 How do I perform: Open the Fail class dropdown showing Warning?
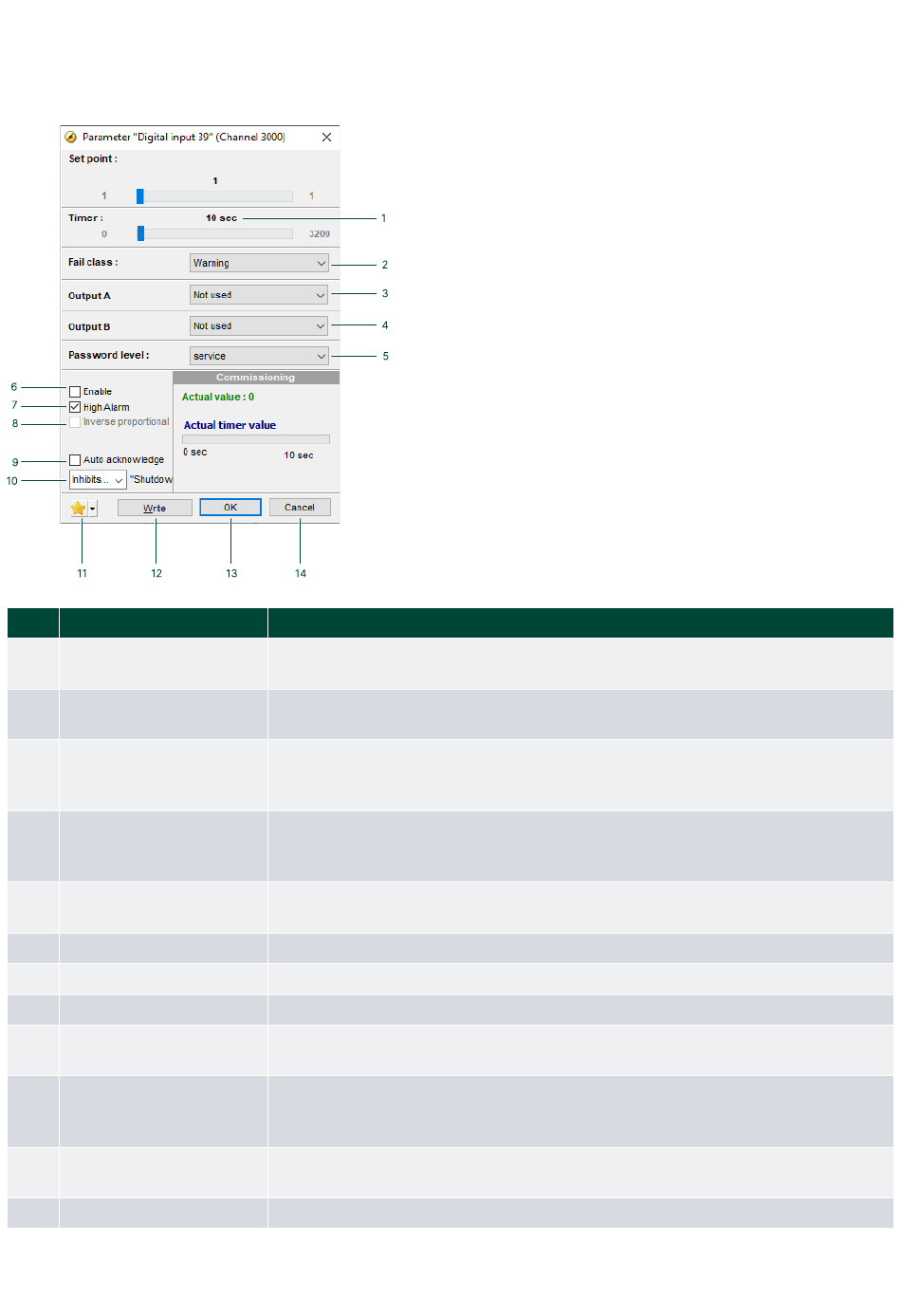click(259, 264)
